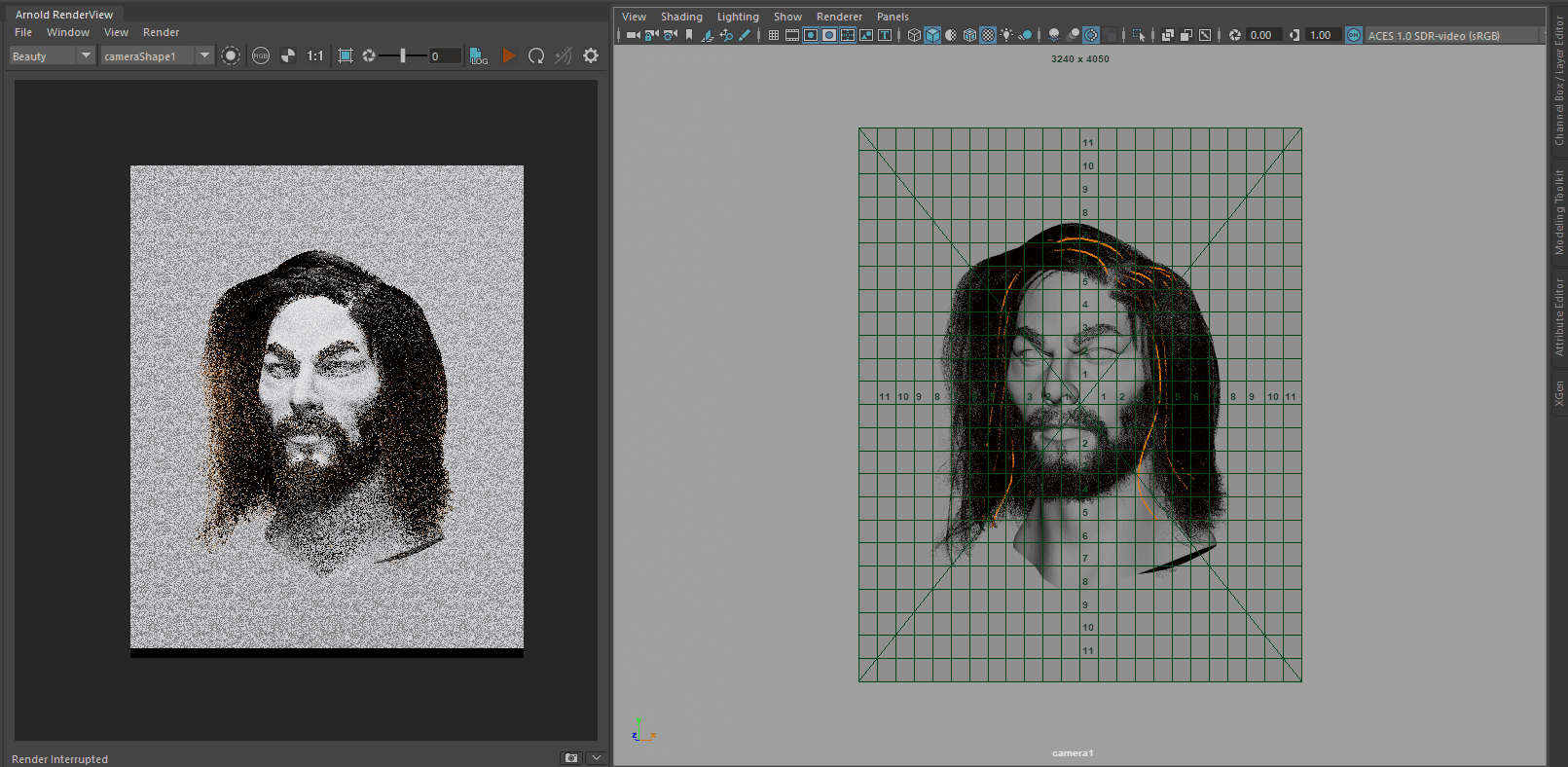Click the XGen side tab
The height and width of the screenshot is (767, 1568).
point(1559,393)
